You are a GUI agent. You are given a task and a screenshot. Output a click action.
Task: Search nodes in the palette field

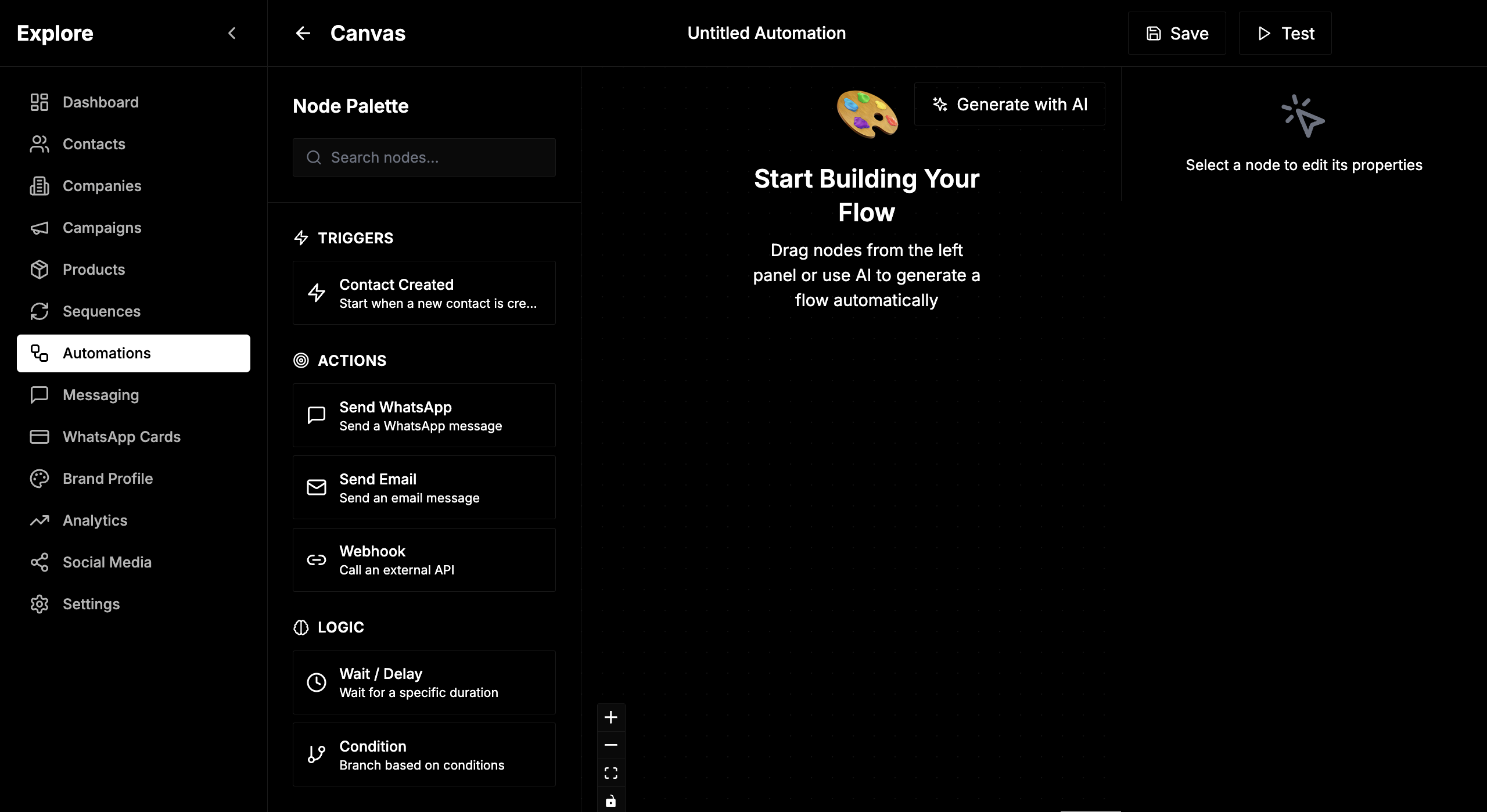424,157
